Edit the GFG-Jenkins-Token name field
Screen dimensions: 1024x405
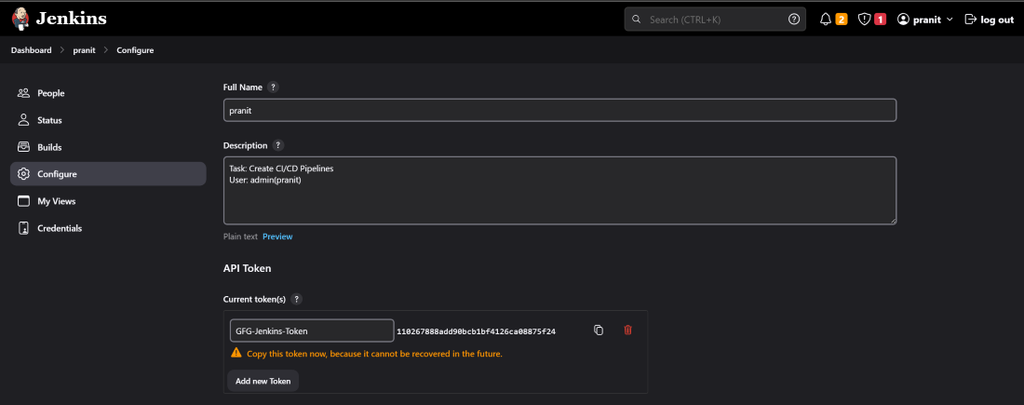pos(312,331)
